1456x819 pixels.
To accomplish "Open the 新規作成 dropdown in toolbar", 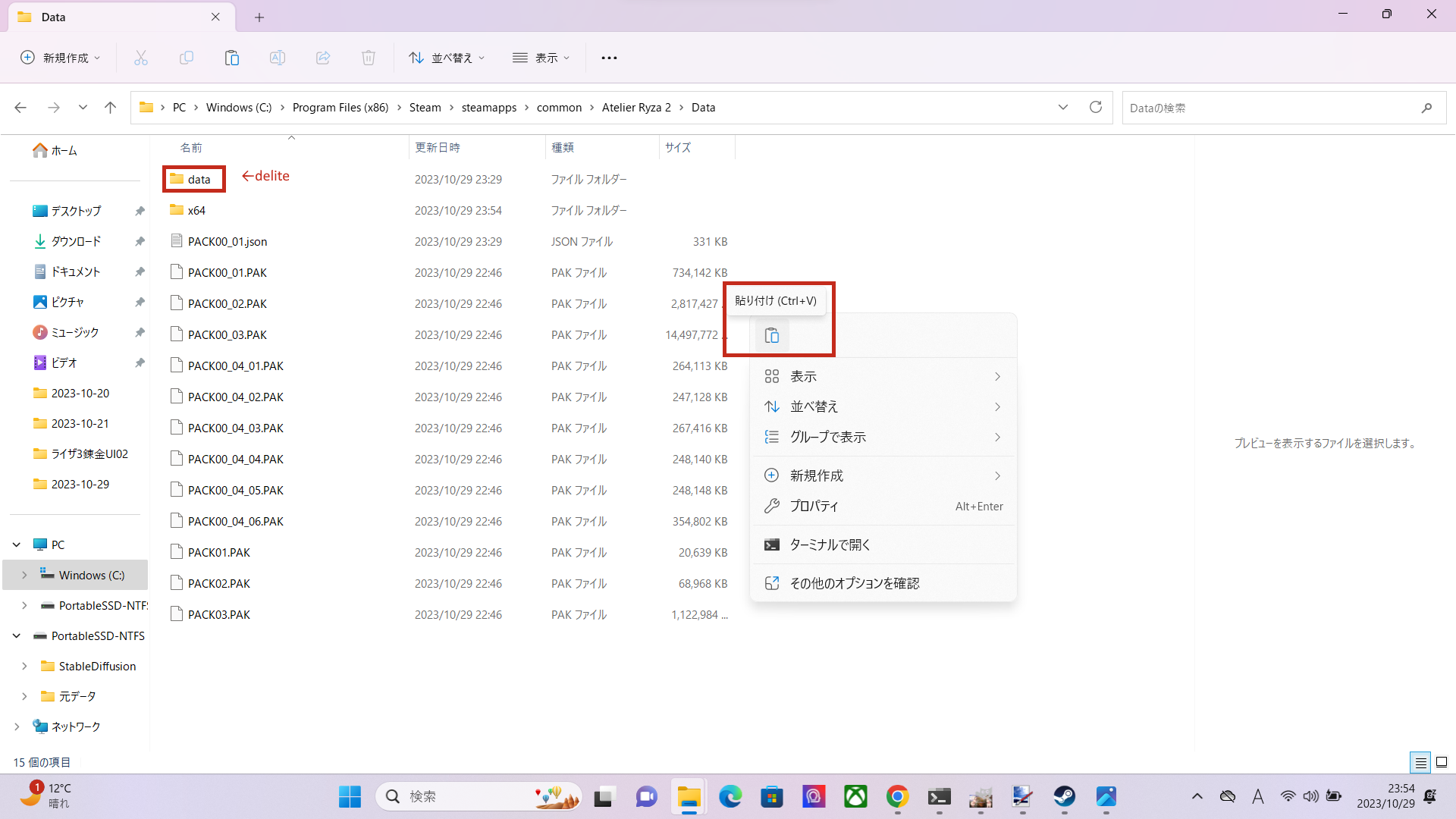I will 60,58.
